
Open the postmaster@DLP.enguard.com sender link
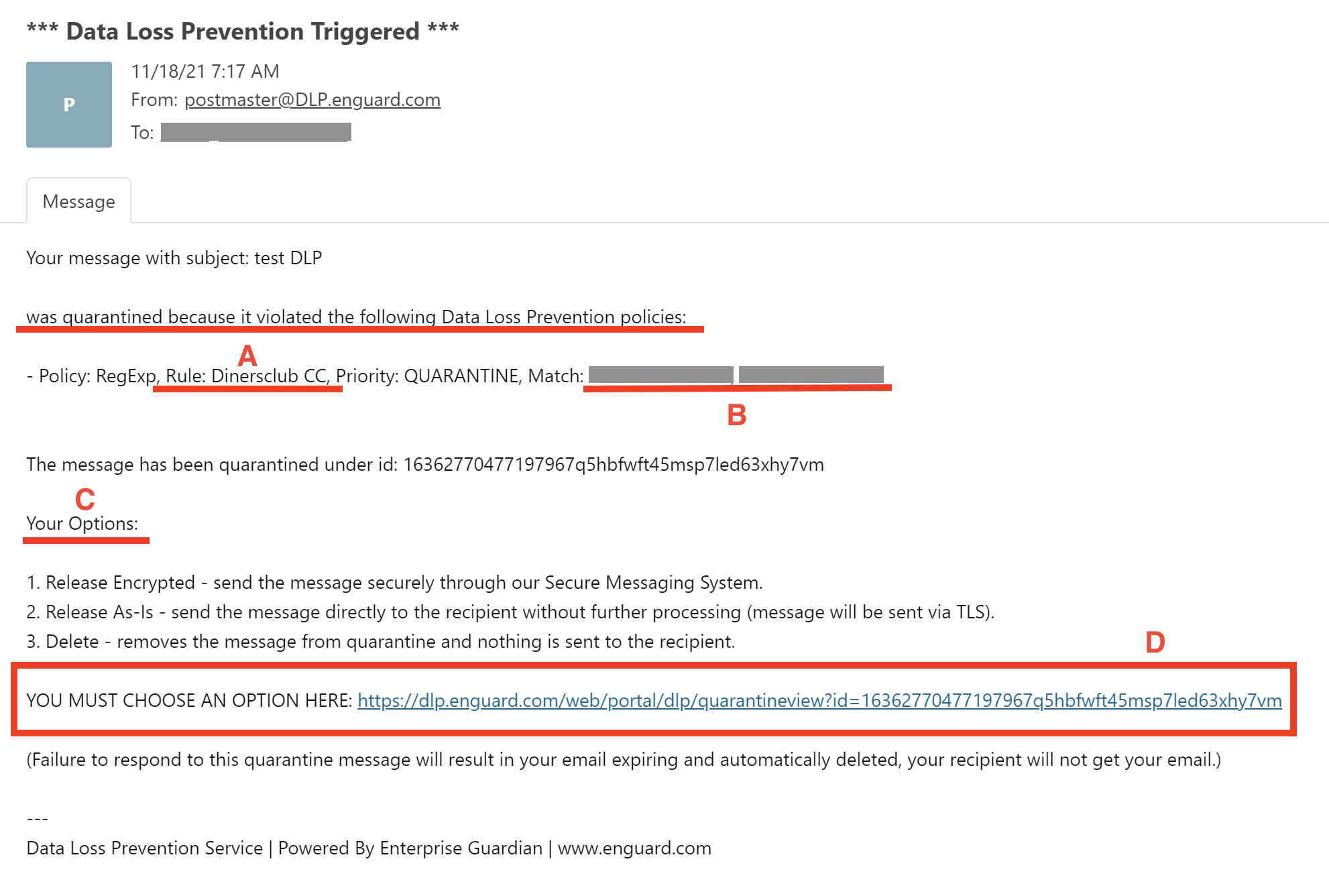pos(312,100)
